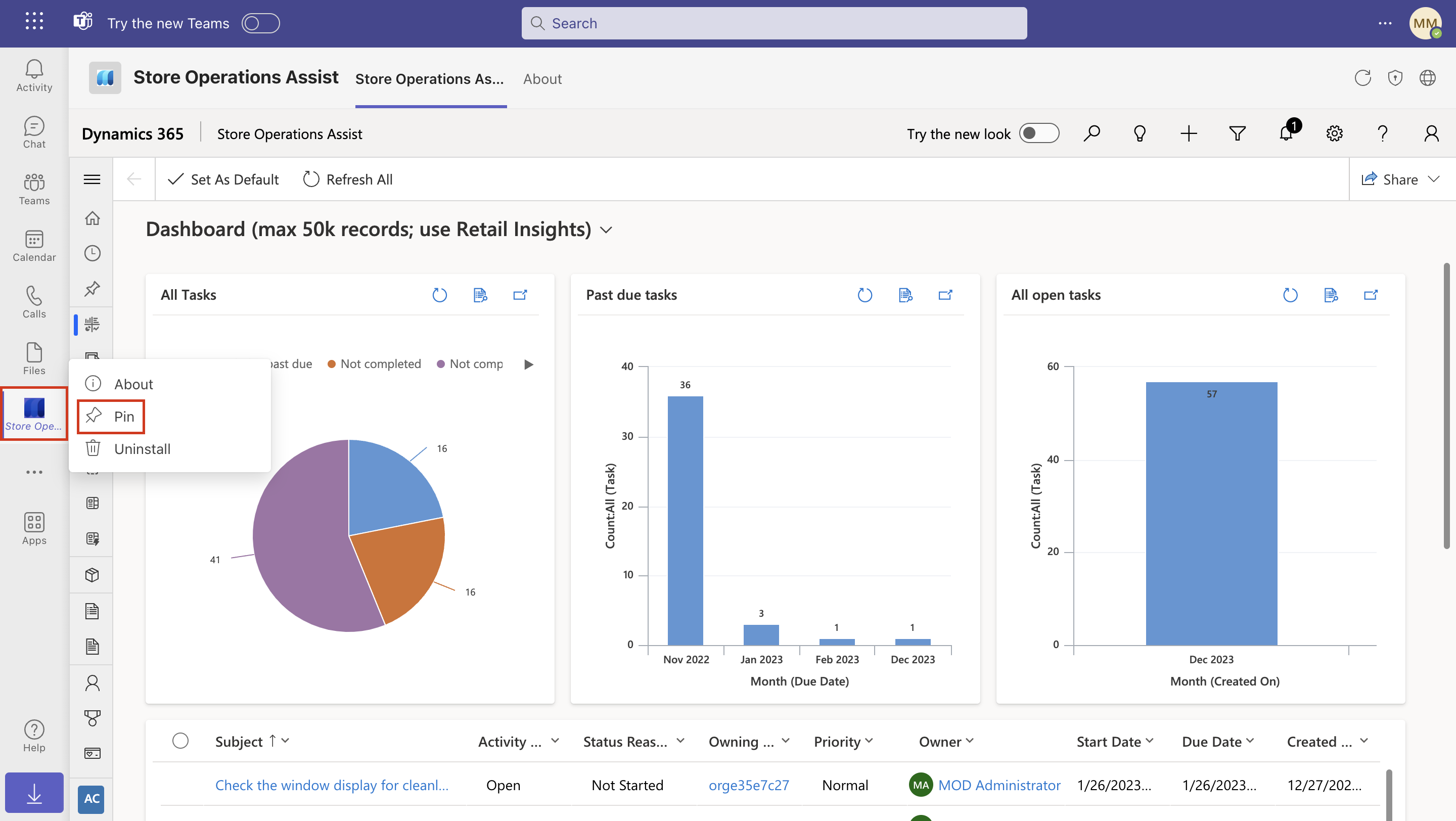Screen dimensions: 1456x821
Task: Open the Check the window display task link
Action: pos(332,785)
